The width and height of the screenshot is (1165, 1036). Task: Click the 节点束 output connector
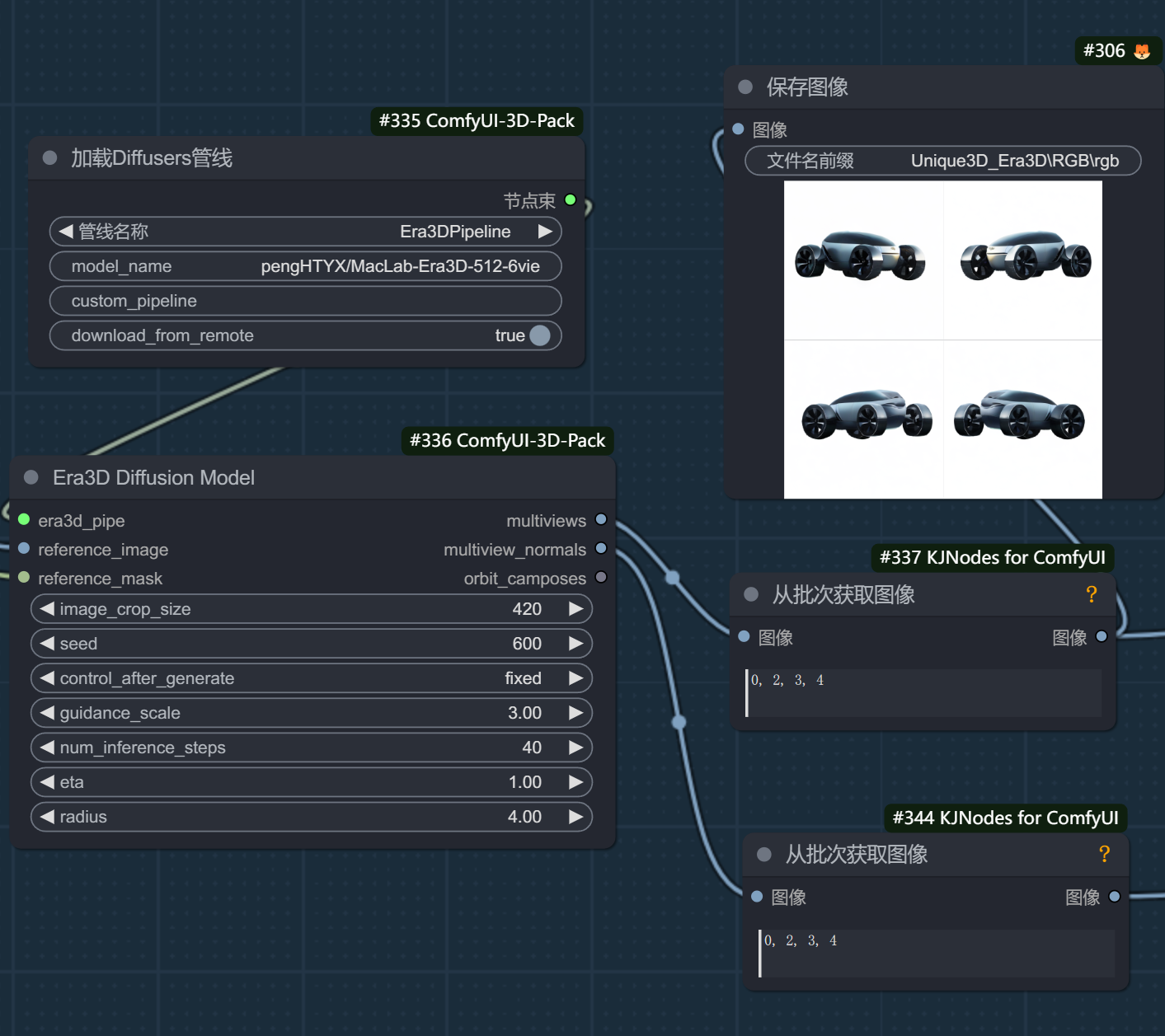[570, 200]
